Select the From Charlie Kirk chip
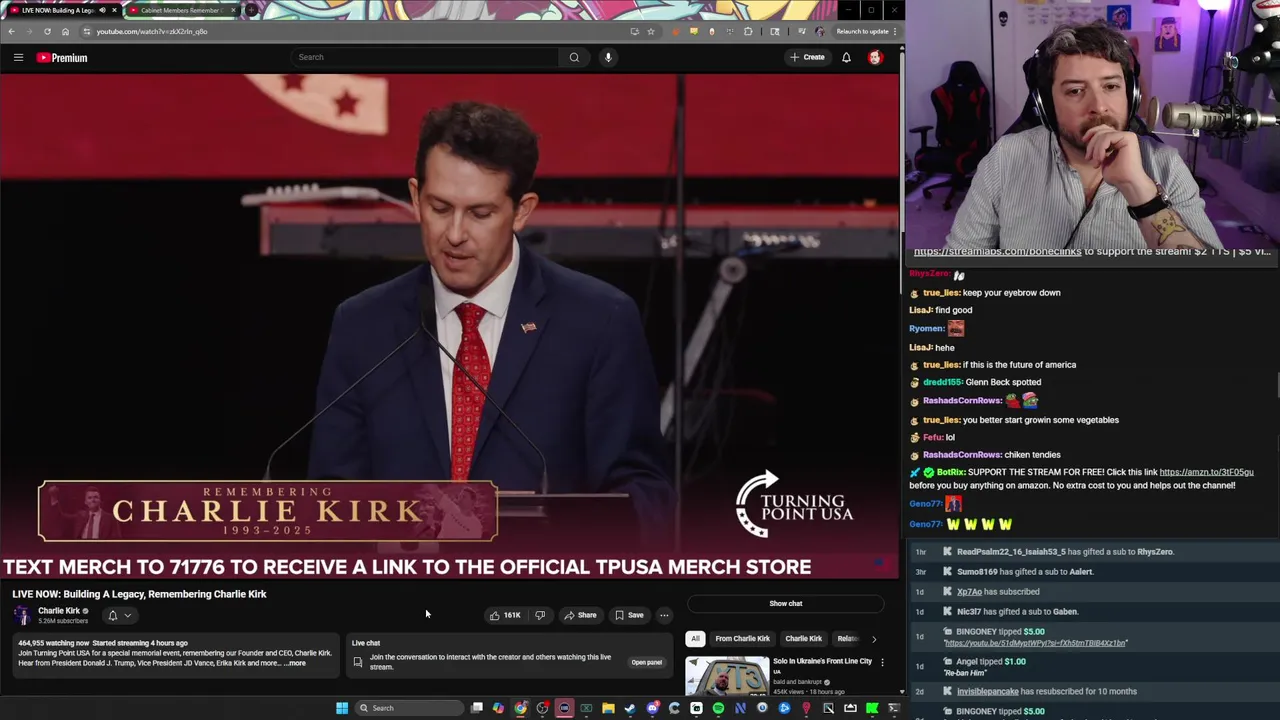 tap(742, 638)
